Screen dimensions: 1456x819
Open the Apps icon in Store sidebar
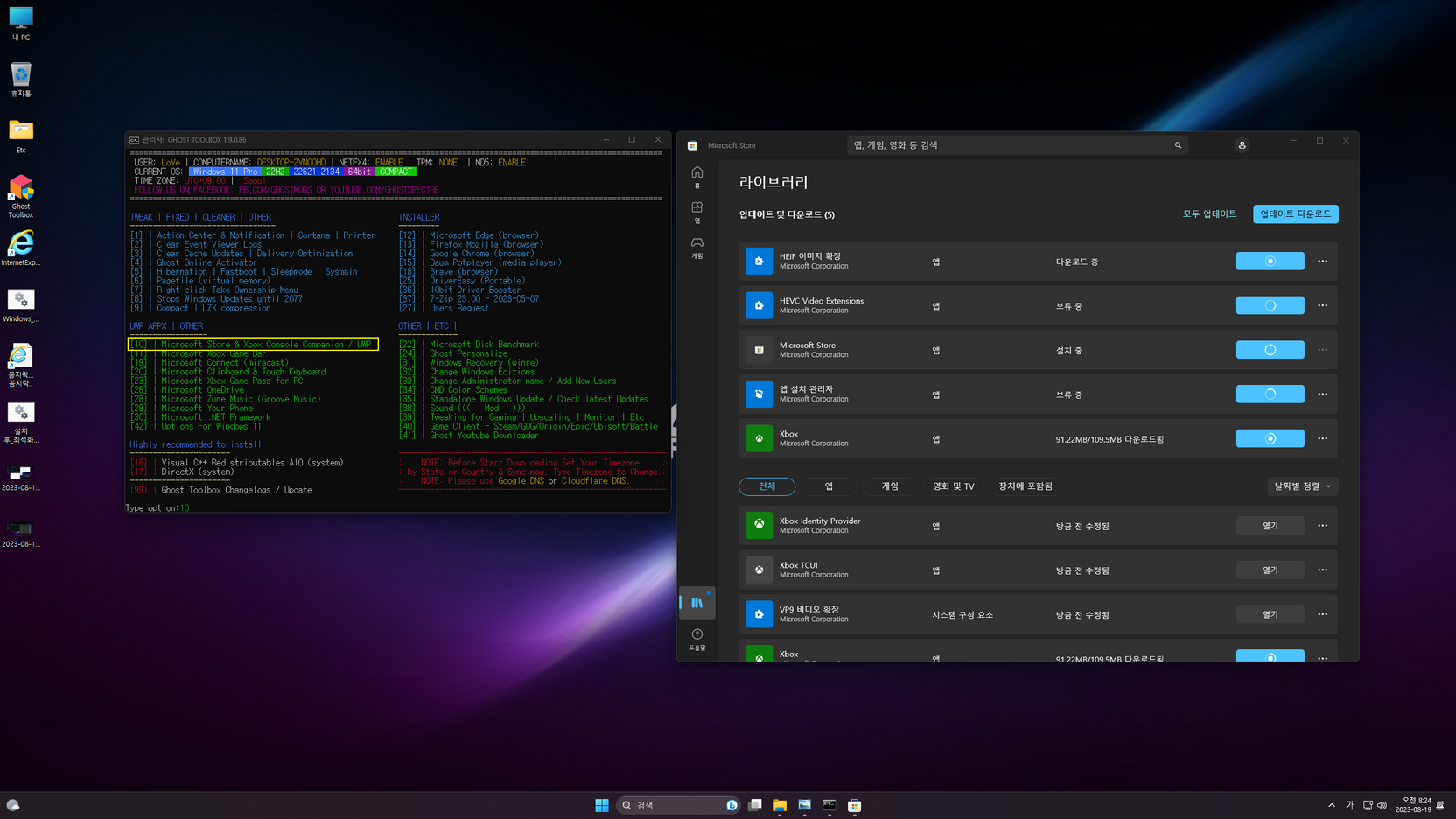pyautogui.click(x=696, y=212)
